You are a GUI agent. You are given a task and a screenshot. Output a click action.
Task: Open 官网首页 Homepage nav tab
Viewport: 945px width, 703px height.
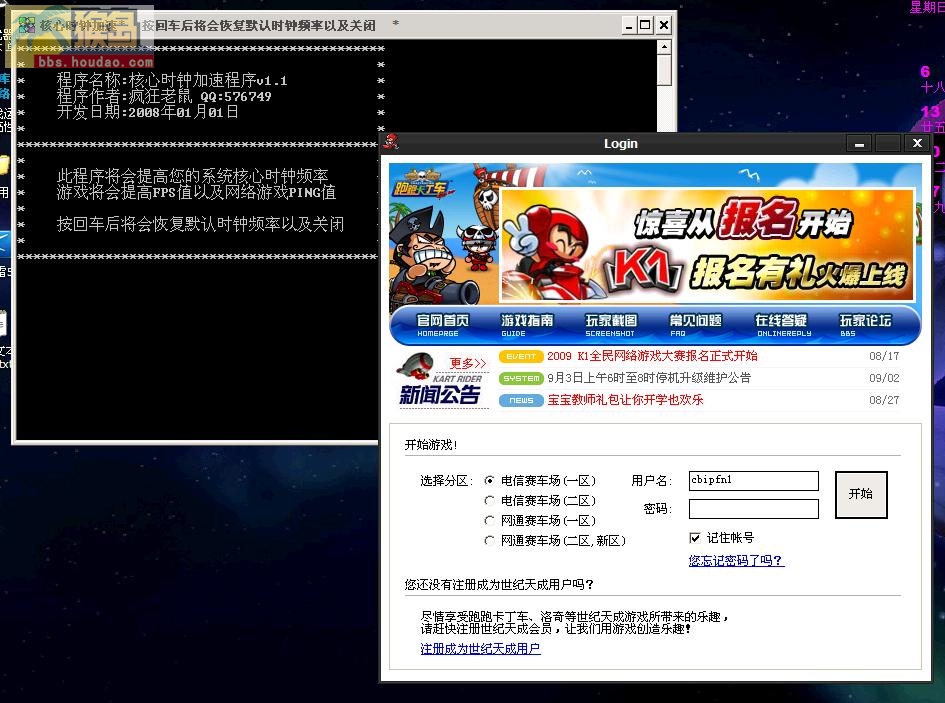(442, 324)
